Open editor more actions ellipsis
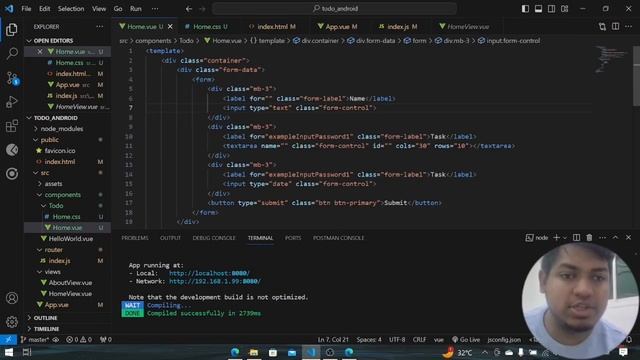 (x=629, y=27)
